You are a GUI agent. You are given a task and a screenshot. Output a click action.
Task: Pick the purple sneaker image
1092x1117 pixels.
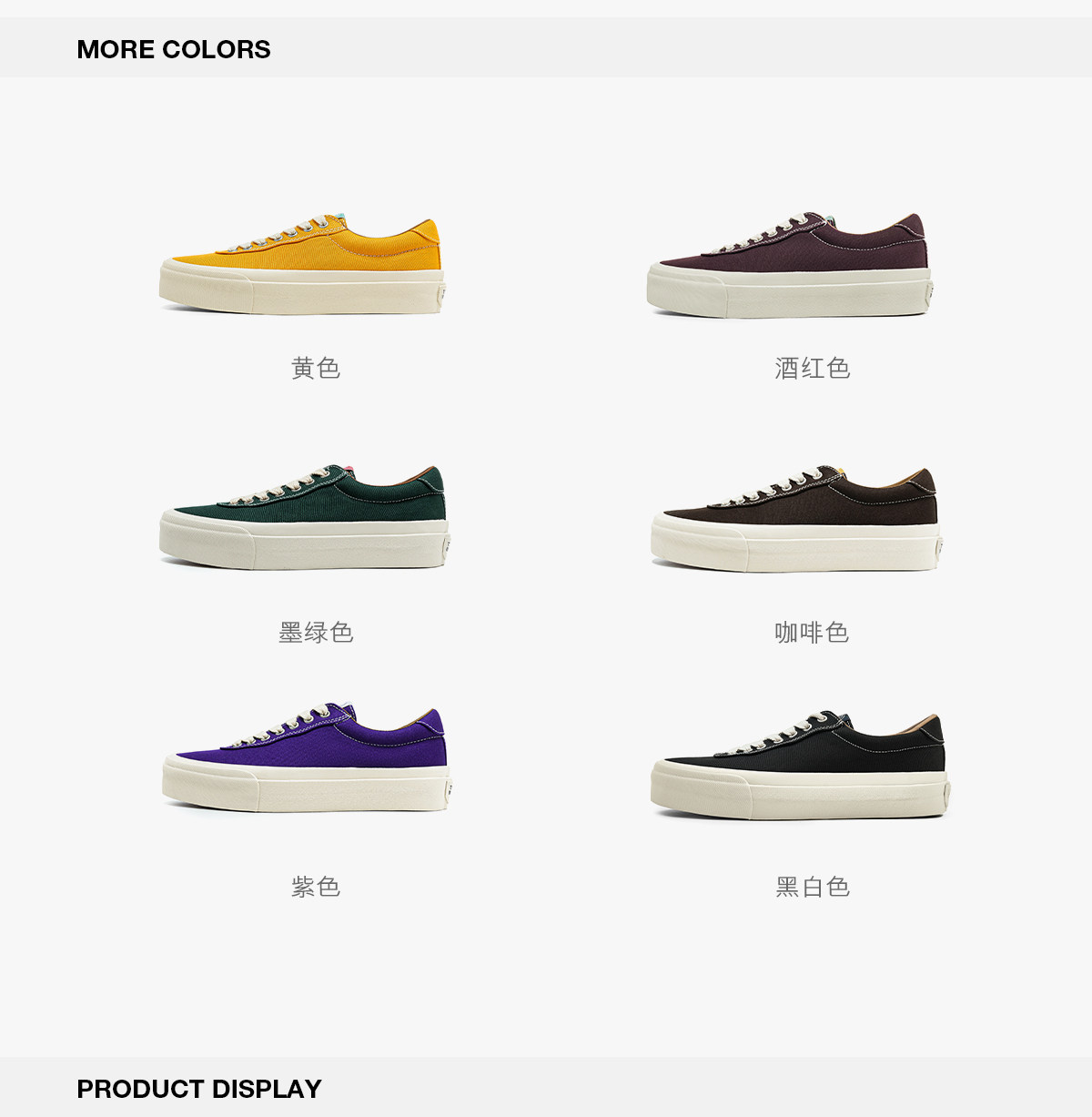coord(307,757)
